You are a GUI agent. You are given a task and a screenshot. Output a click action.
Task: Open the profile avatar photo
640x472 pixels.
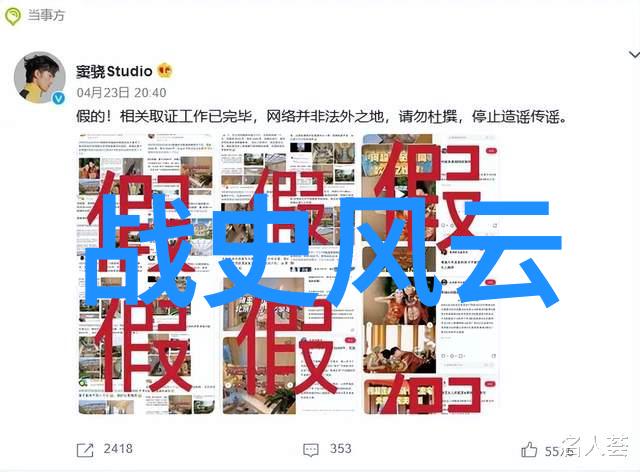[x=40, y=77]
